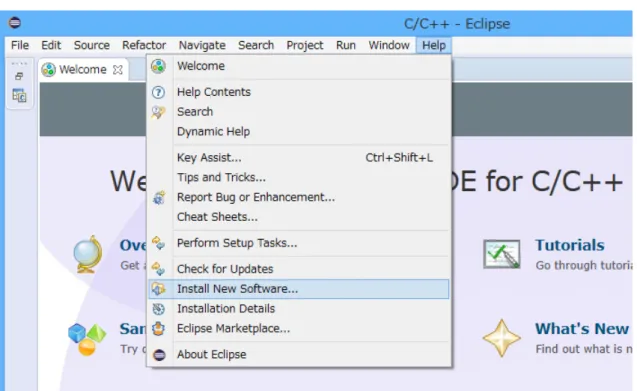637x391 pixels.
Task: Click the What's New star icon
Action: [502, 338]
